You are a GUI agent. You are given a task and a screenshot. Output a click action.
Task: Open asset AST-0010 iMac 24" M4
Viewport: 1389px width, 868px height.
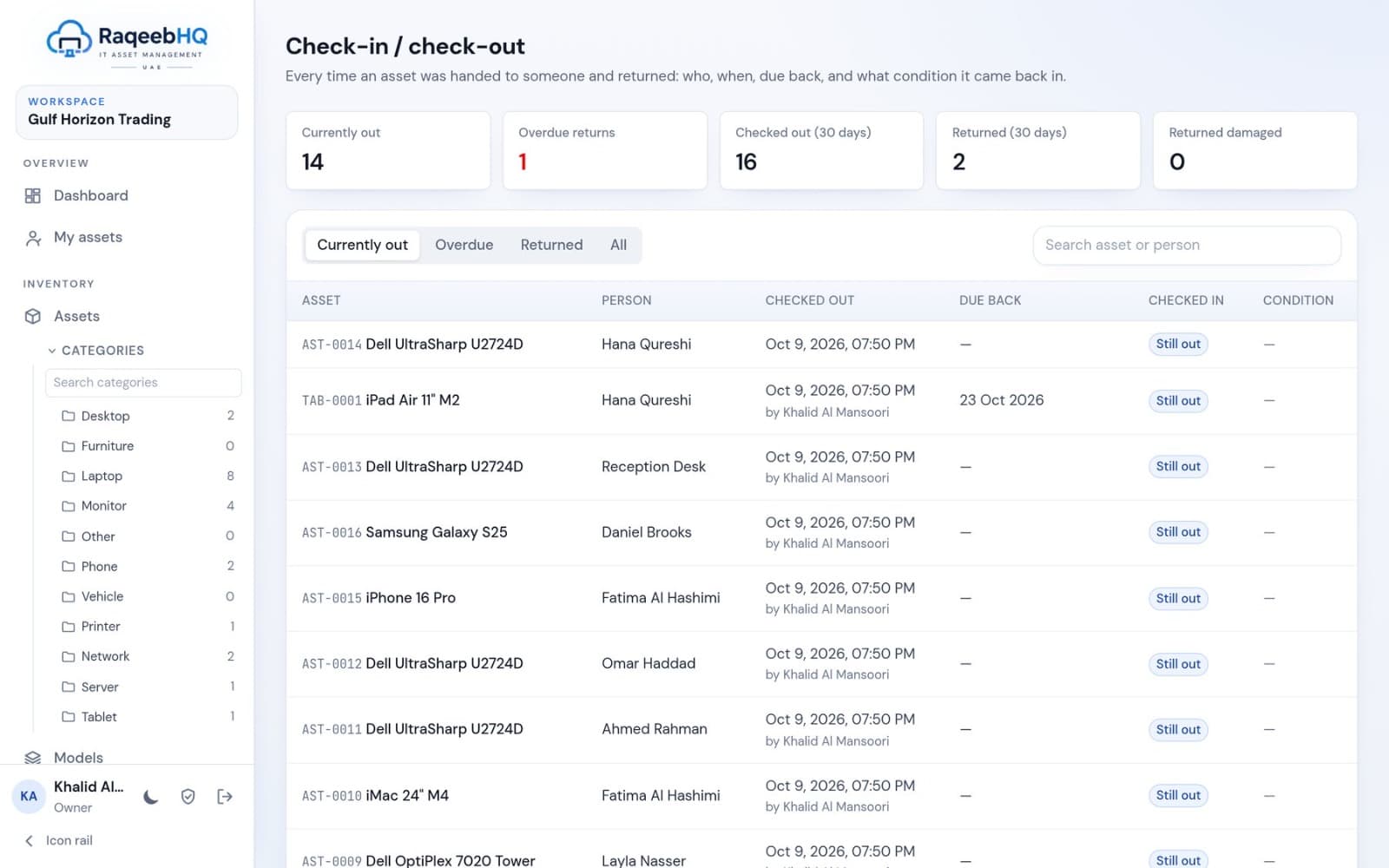point(375,796)
